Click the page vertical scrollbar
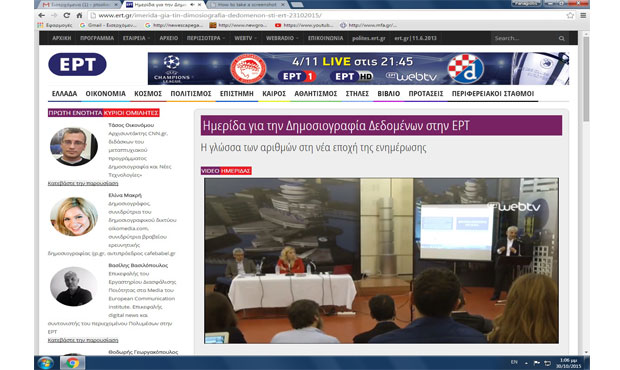 pyautogui.click(x=586, y=193)
